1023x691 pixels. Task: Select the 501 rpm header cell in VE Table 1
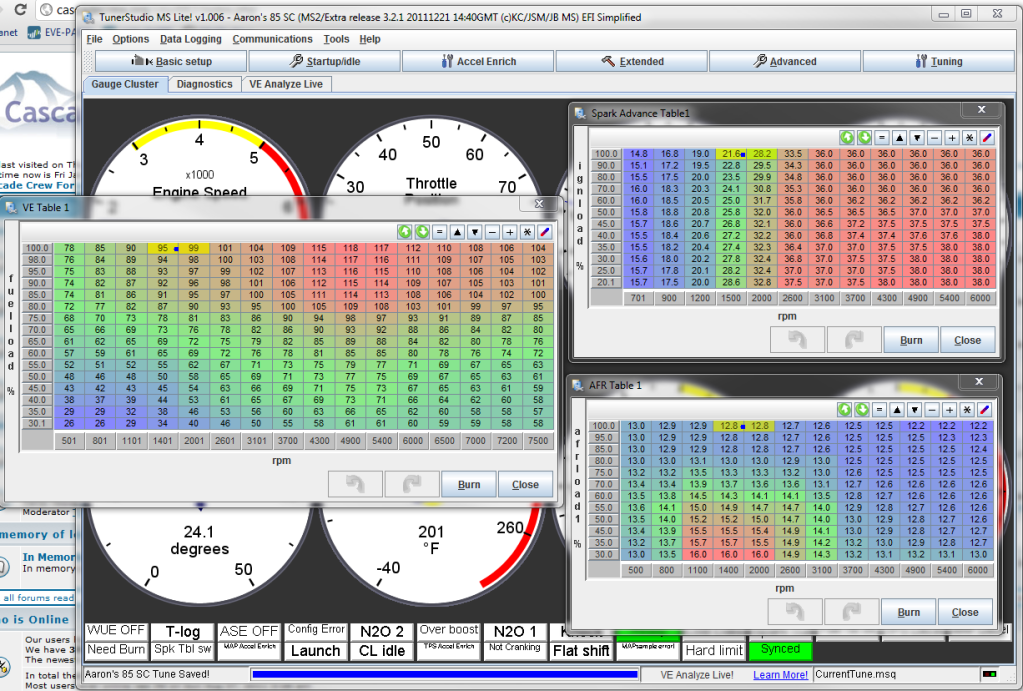pyautogui.click(x=69, y=441)
